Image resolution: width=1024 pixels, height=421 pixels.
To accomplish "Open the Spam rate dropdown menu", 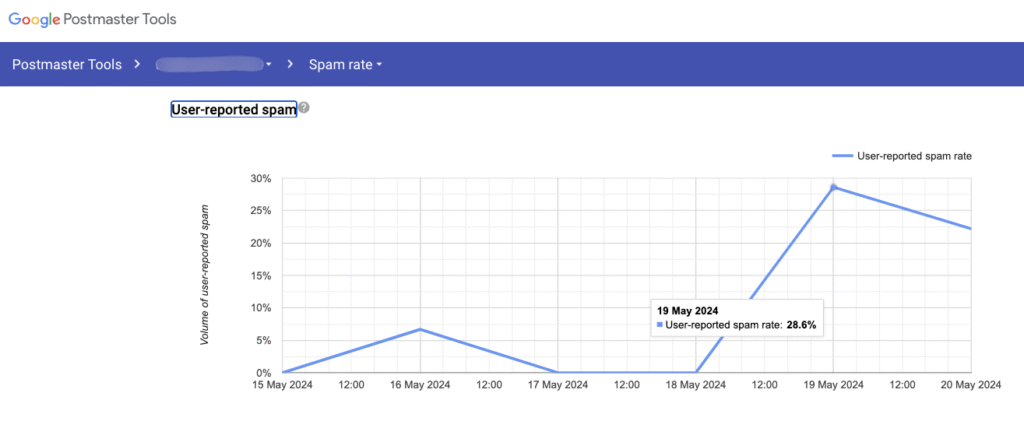I will pos(344,65).
